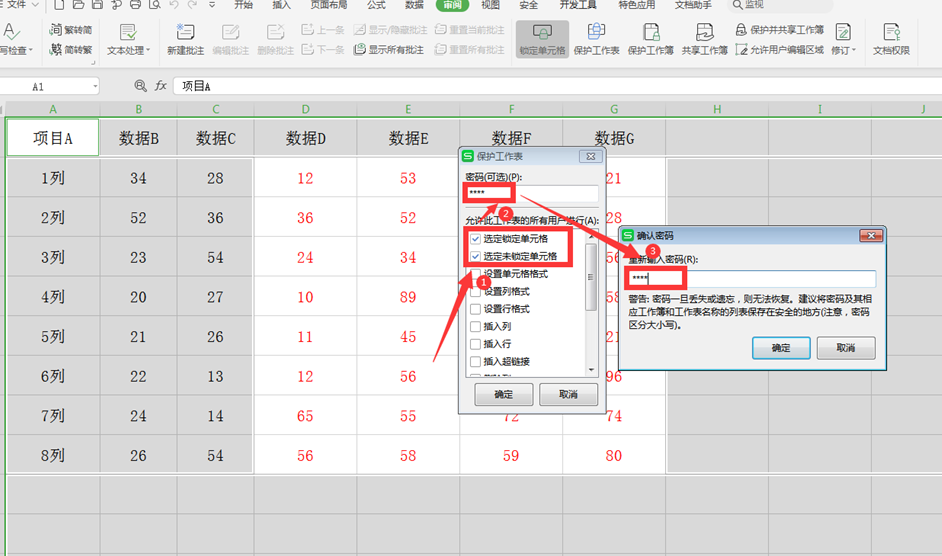The image size is (942, 556).
Task: Click 确定 in 确认密码 dialog
Action: pyautogui.click(x=781, y=348)
